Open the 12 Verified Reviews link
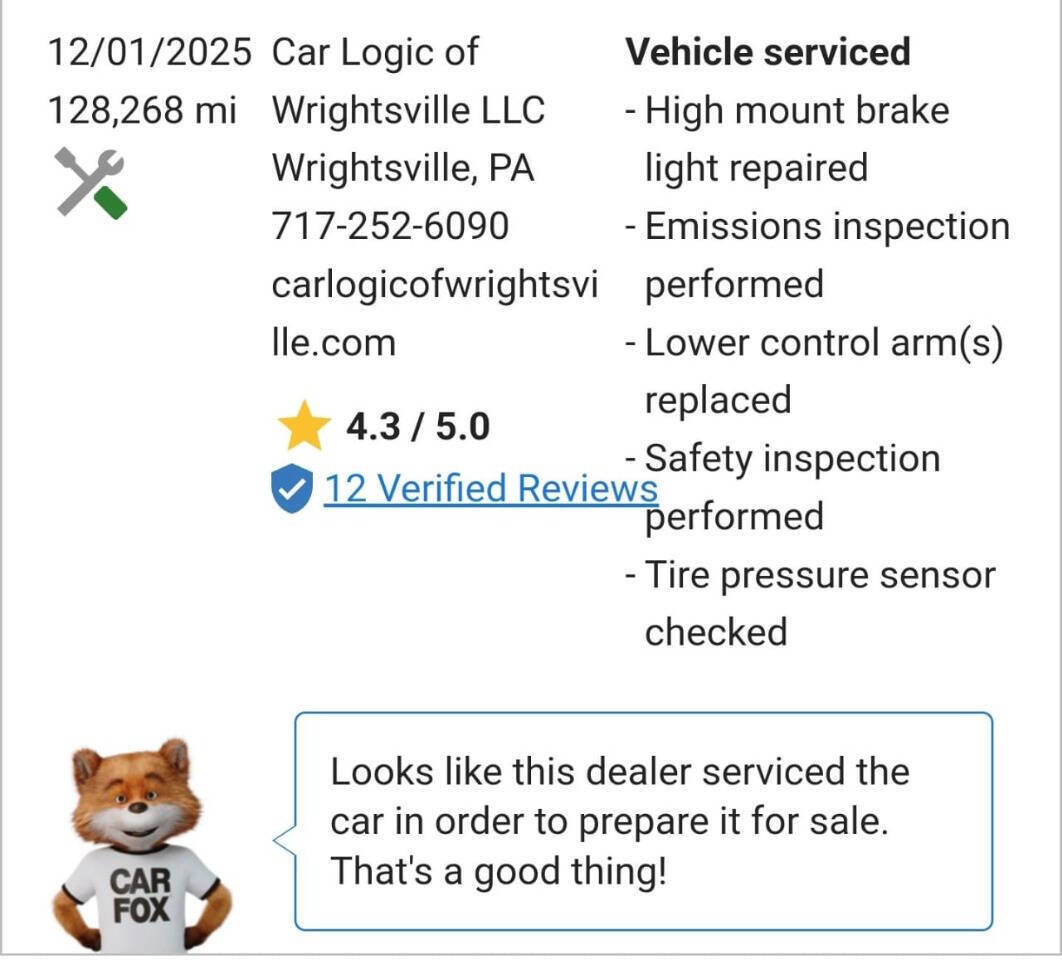 click(x=490, y=488)
